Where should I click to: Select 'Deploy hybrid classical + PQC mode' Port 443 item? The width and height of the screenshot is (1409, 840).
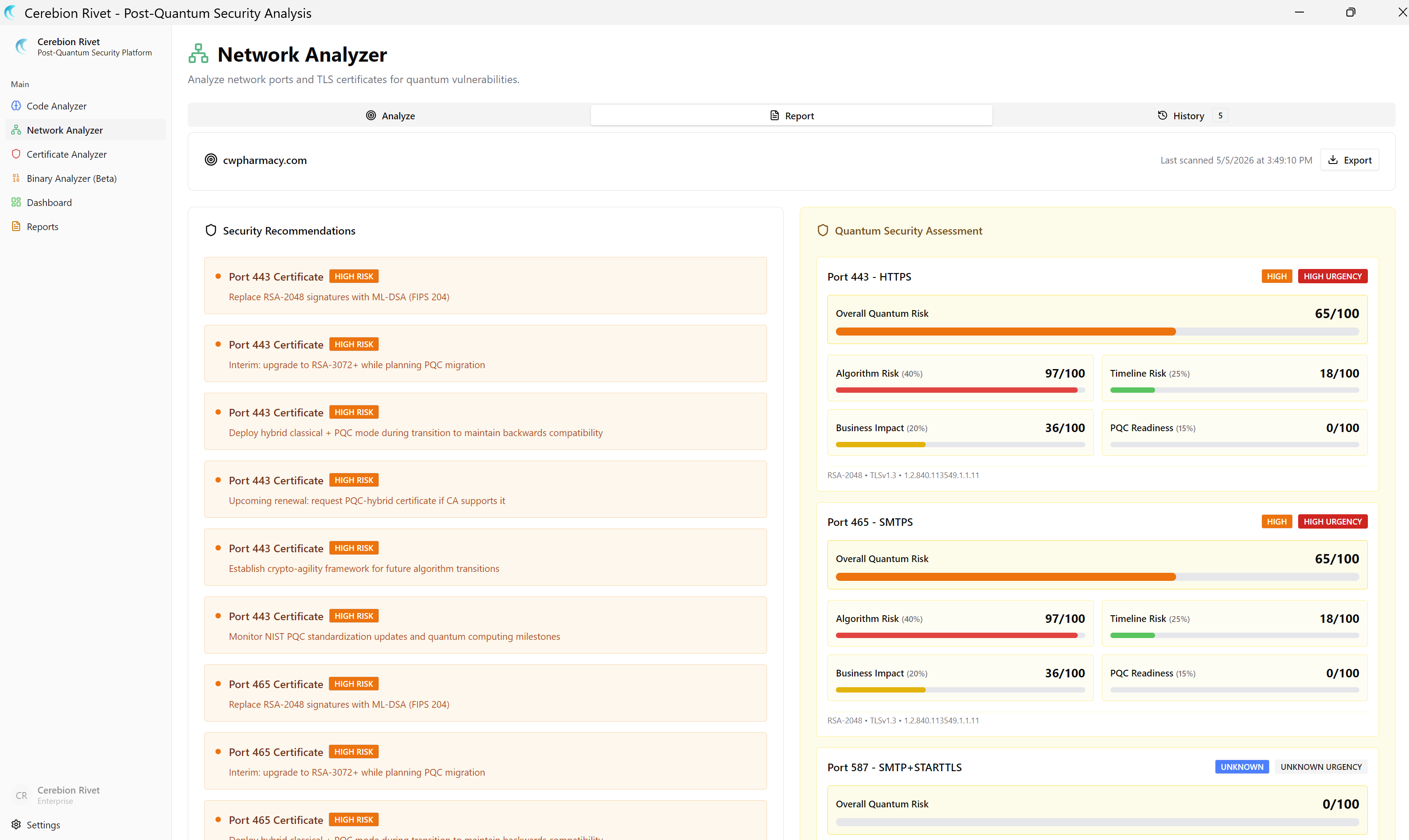pos(485,422)
